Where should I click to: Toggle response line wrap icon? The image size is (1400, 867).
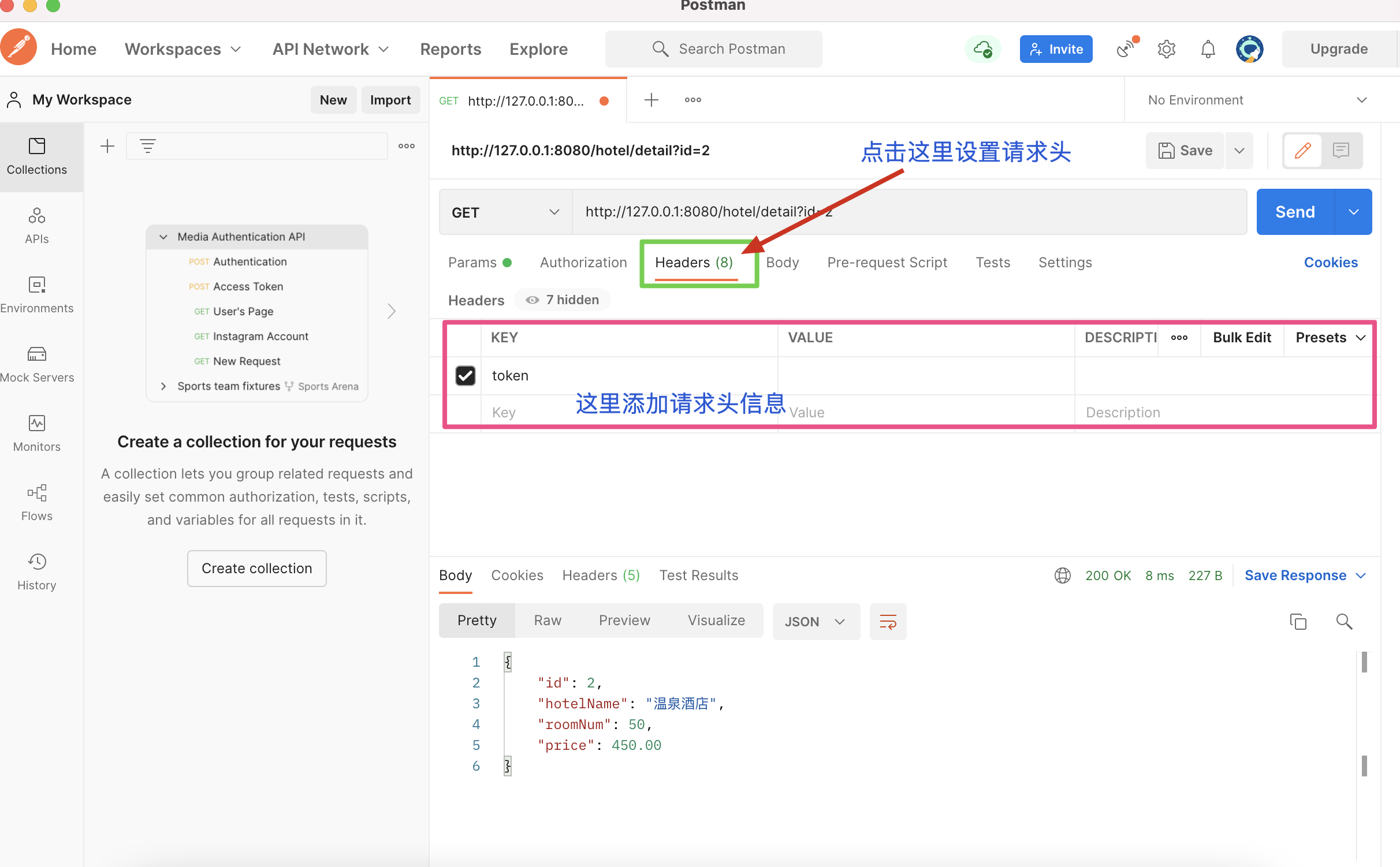pyautogui.click(x=888, y=622)
